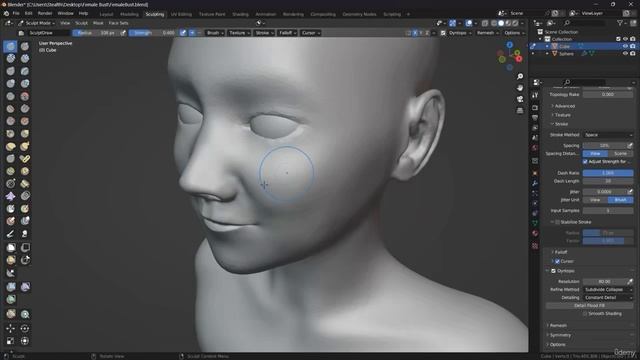This screenshot has height=360, width=640.
Task: Select the Move transform tool
Action: (x=11, y=329)
